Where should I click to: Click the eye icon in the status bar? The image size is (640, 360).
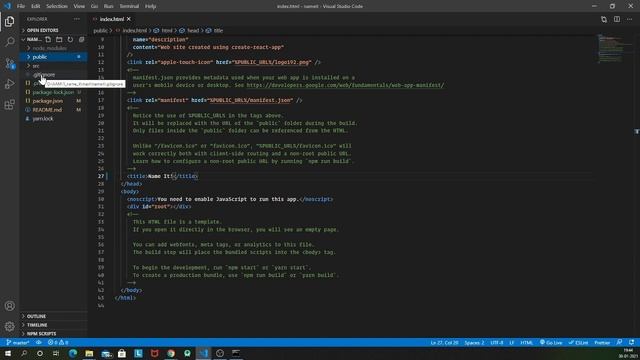click(39, 342)
